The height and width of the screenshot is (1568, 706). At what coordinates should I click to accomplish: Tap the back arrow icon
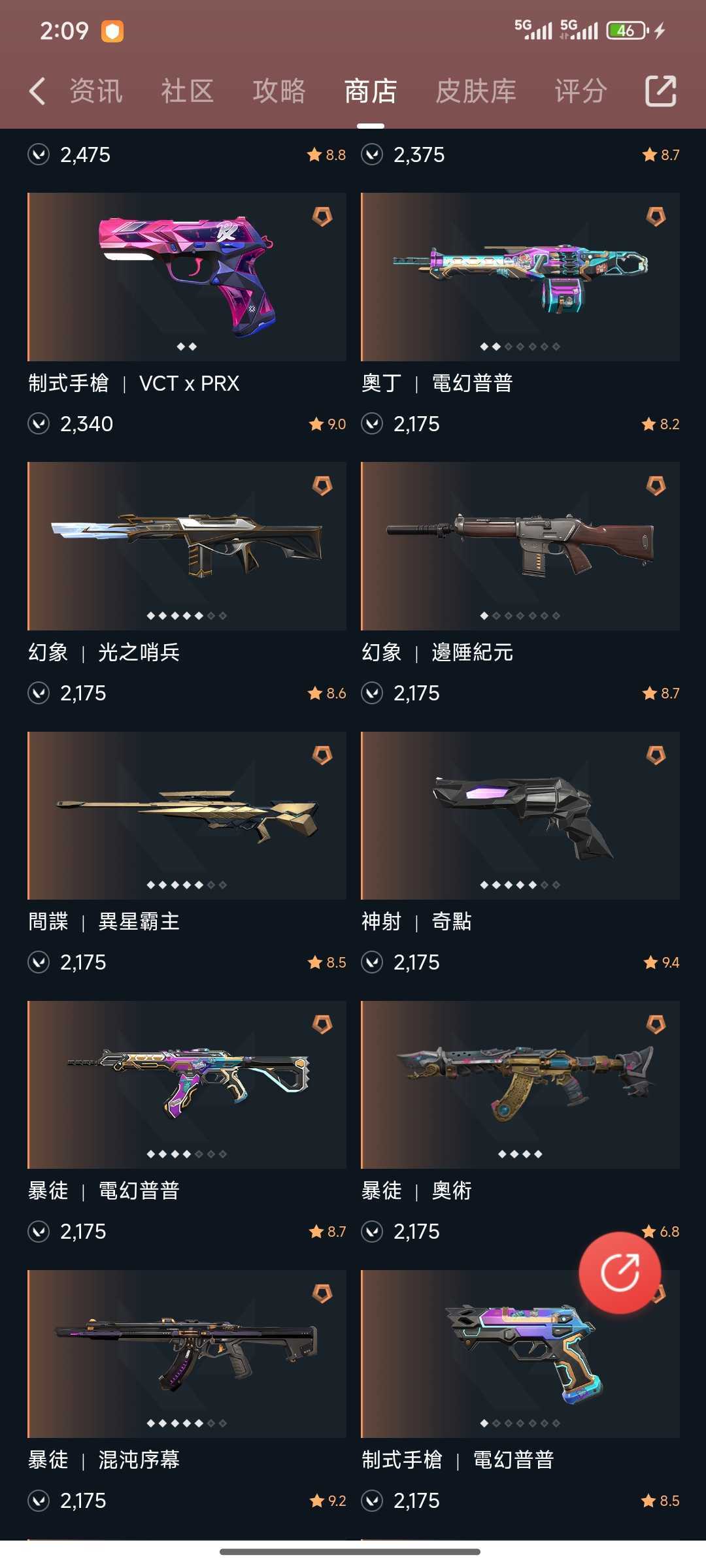click(37, 91)
